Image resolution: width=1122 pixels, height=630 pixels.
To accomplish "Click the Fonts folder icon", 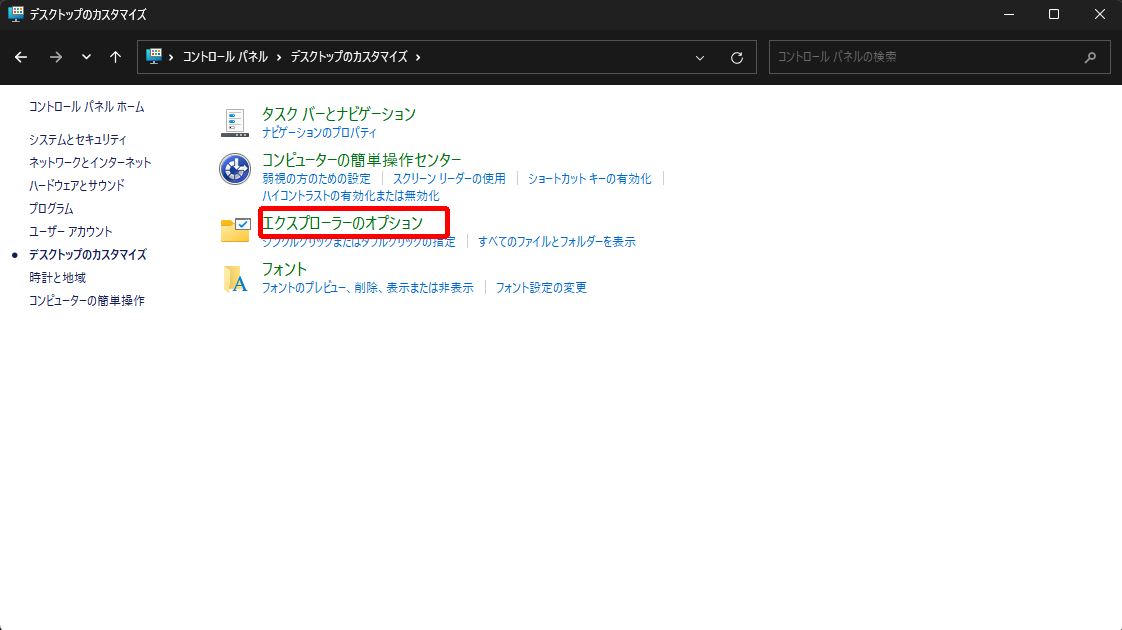I will coord(235,279).
